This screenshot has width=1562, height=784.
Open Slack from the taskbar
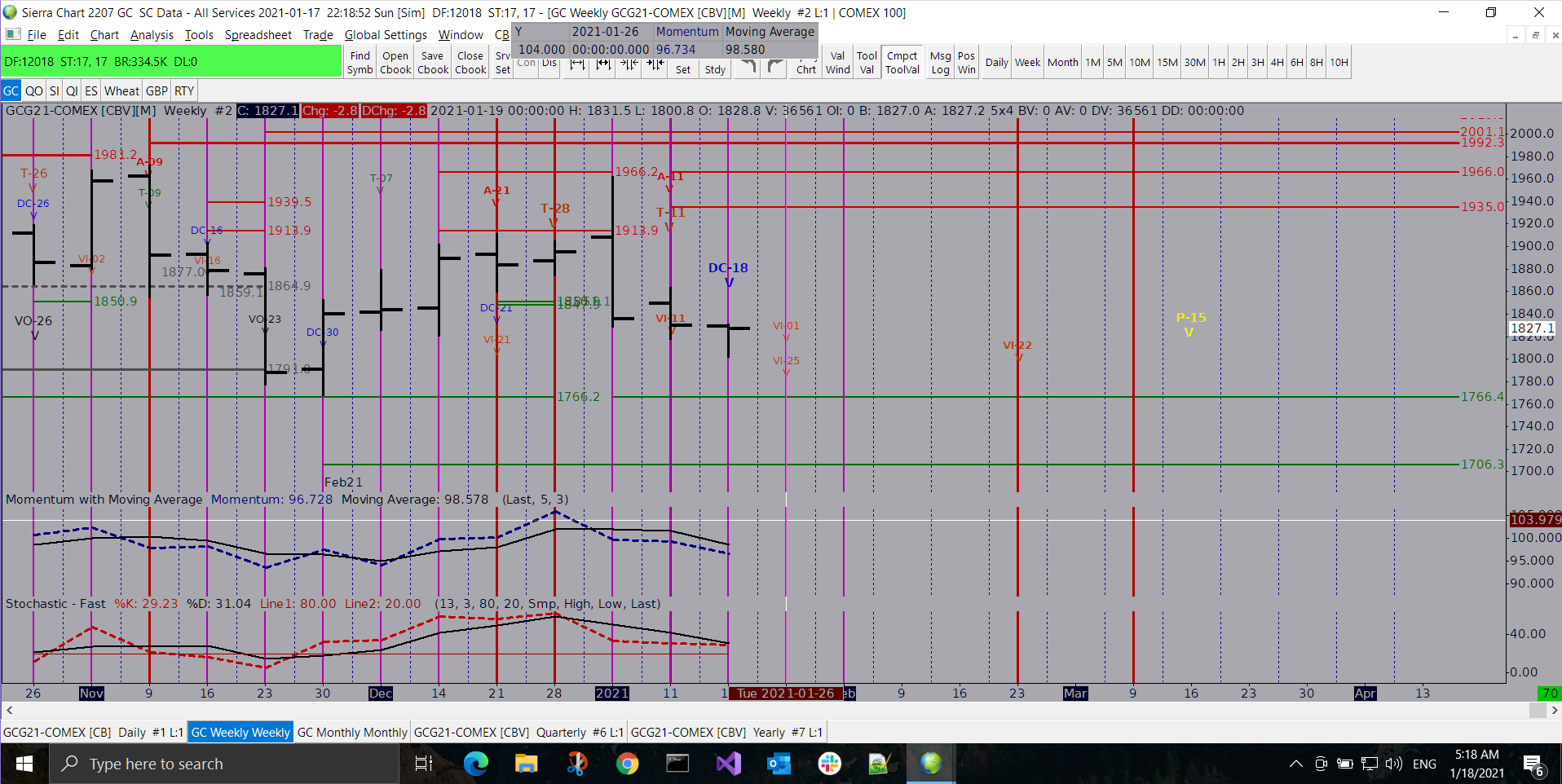(829, 764)
